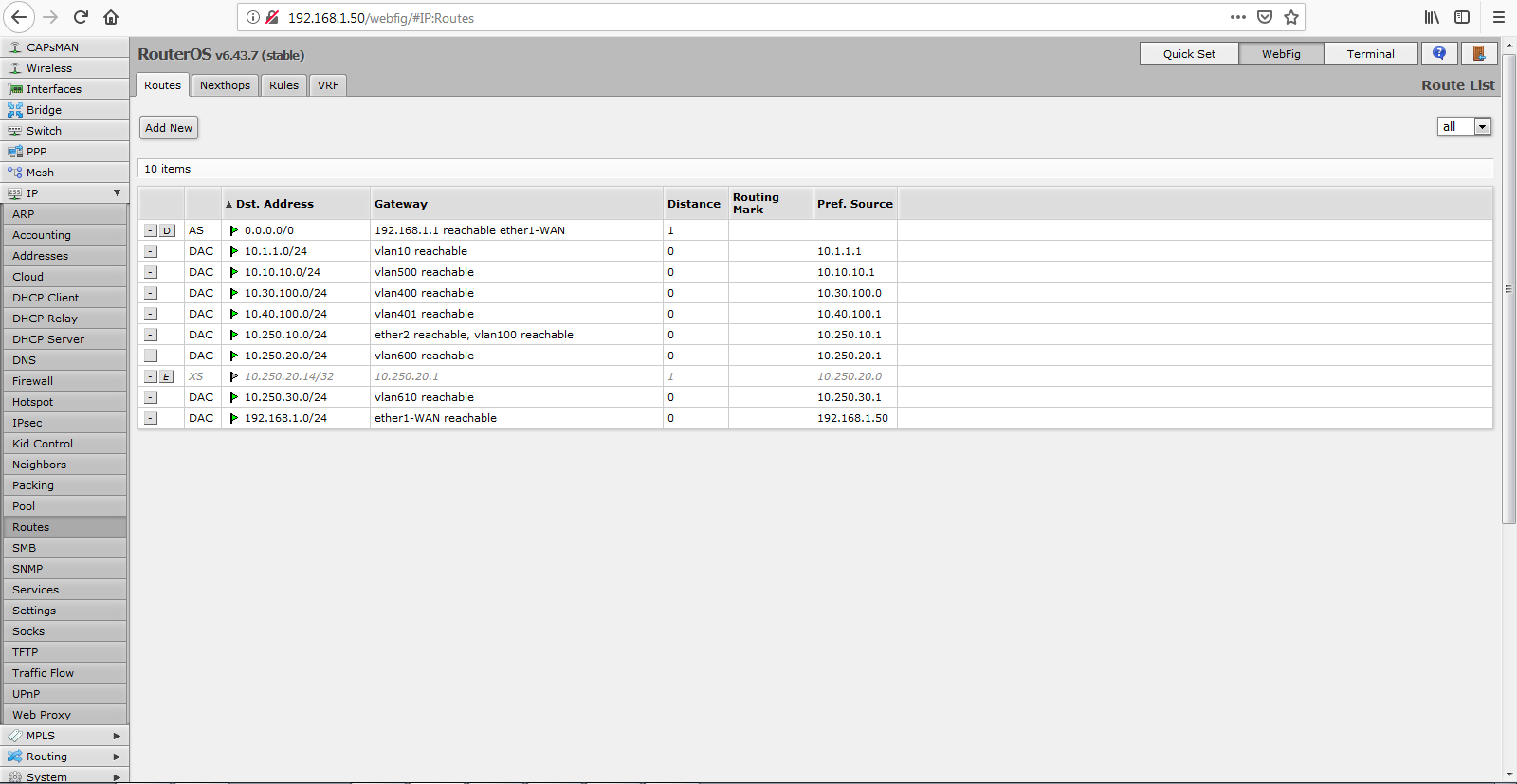Click the Add New route button

[x=169, y=128]
